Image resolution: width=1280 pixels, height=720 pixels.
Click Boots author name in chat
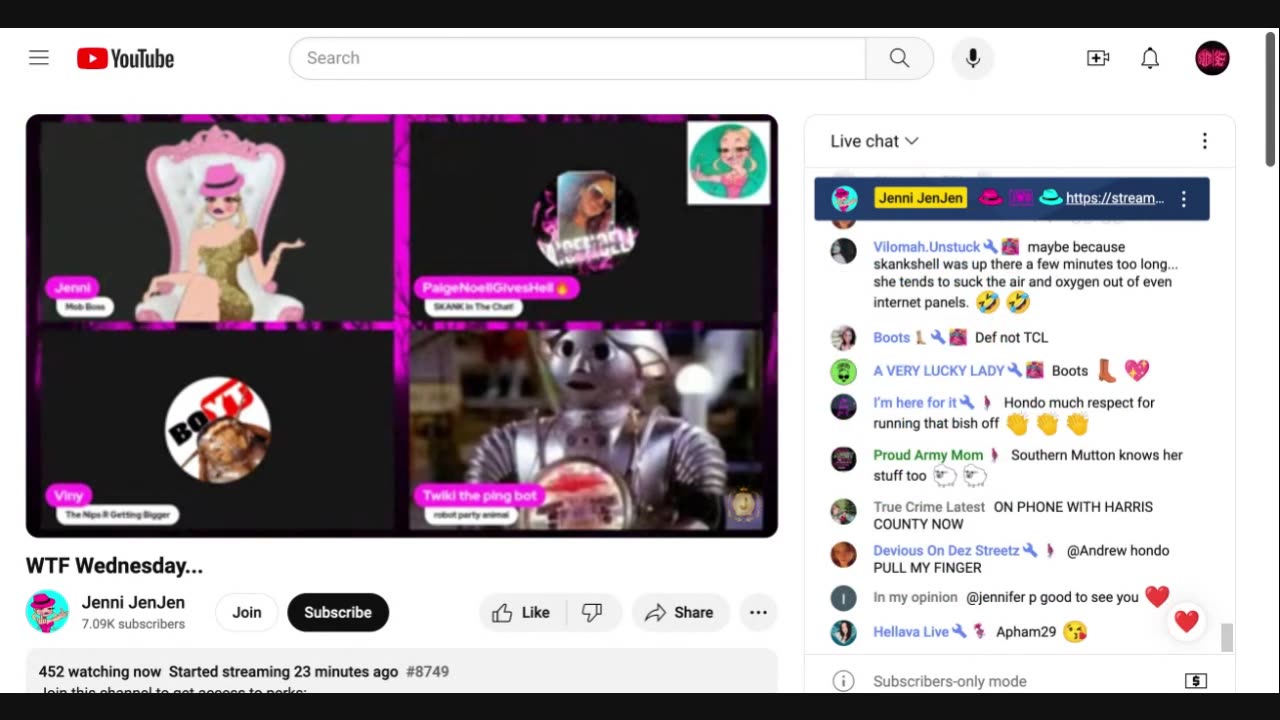892,338
